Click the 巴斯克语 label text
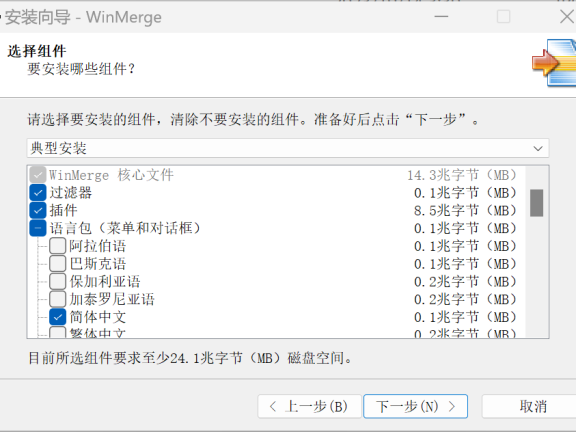This screenshot has height=432, width=576. (x=98, y=263)
